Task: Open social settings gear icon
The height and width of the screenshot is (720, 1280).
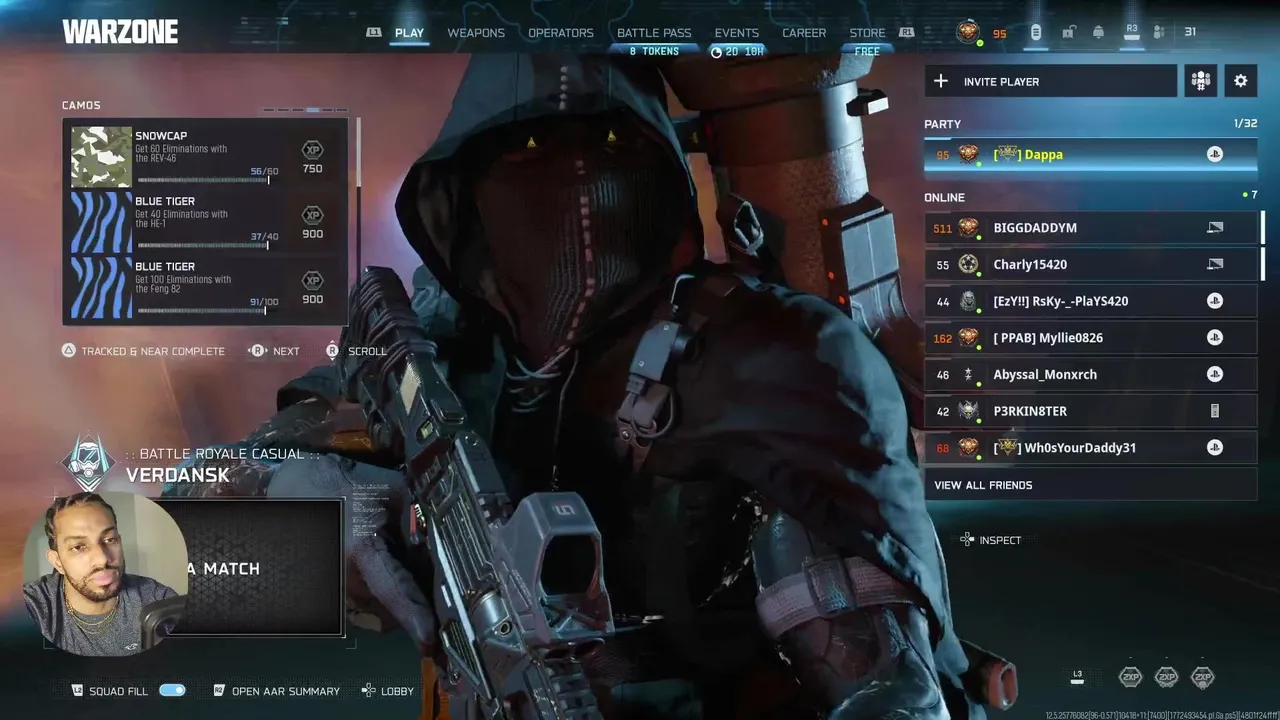Action: click(1241, 81)
